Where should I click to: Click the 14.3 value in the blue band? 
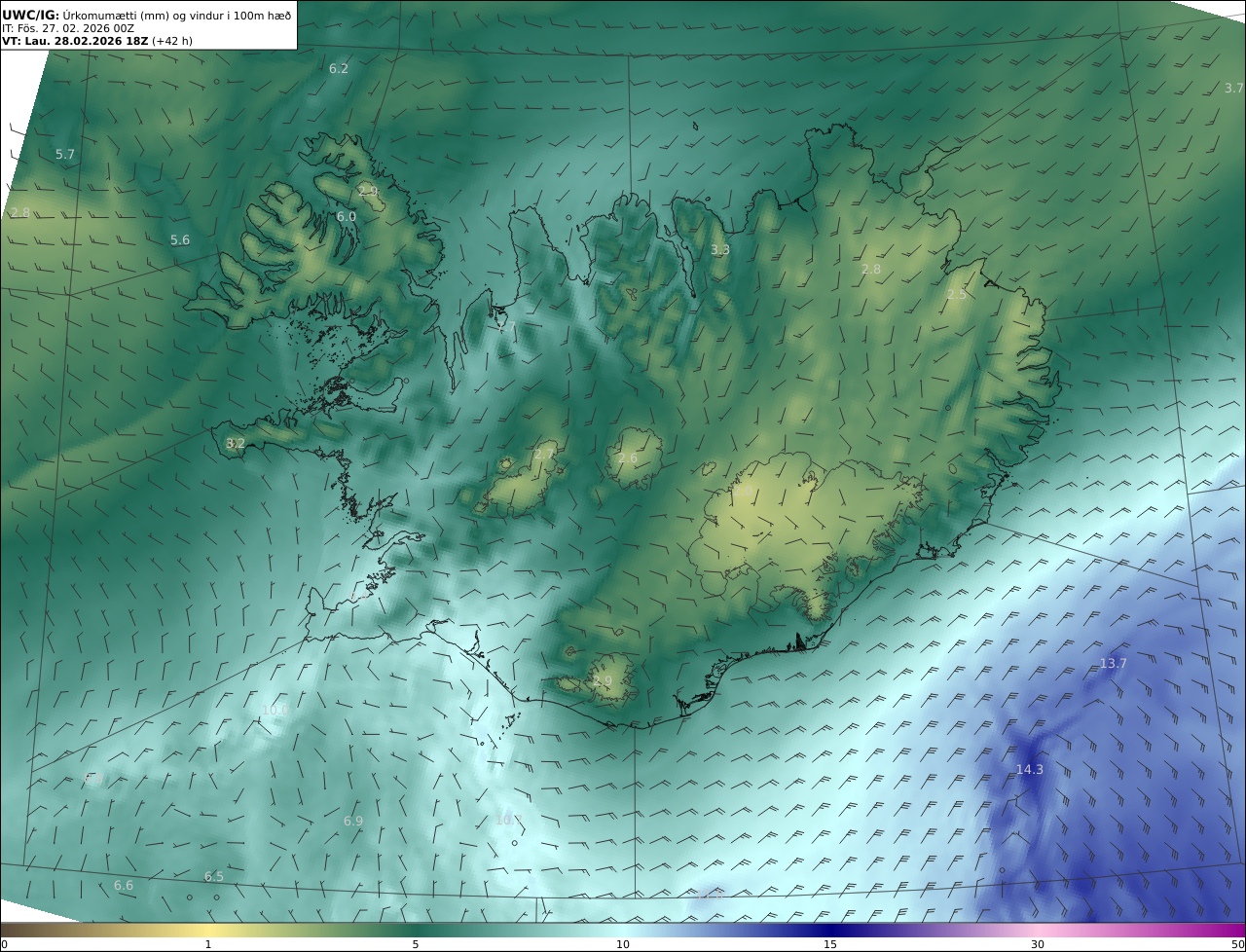click(x=1029, y=769)
